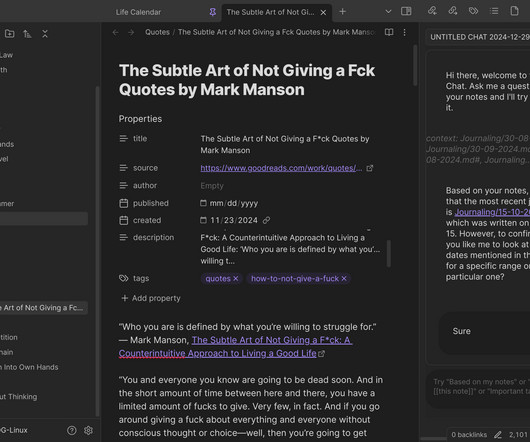Edit the title property value
This screenshot has width=530, height=442.
pos(285,145)
